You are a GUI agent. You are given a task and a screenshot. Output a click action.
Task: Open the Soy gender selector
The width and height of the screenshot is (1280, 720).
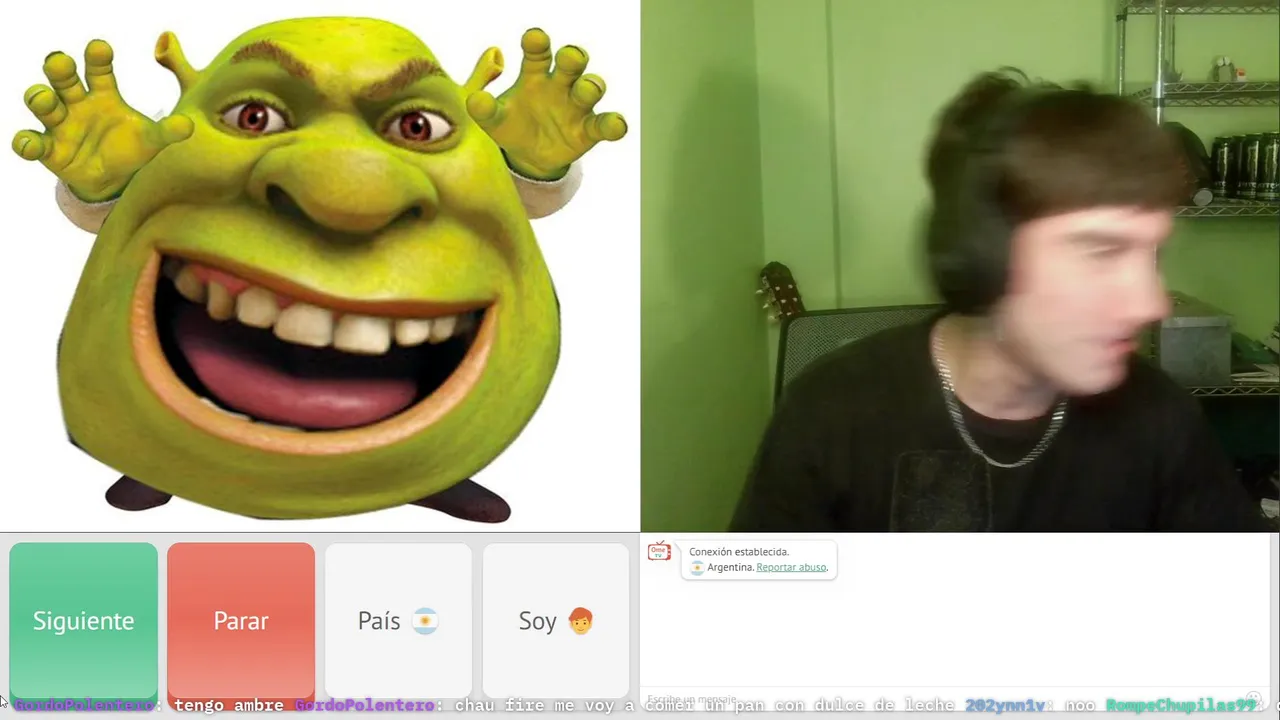tap(556, 620)
